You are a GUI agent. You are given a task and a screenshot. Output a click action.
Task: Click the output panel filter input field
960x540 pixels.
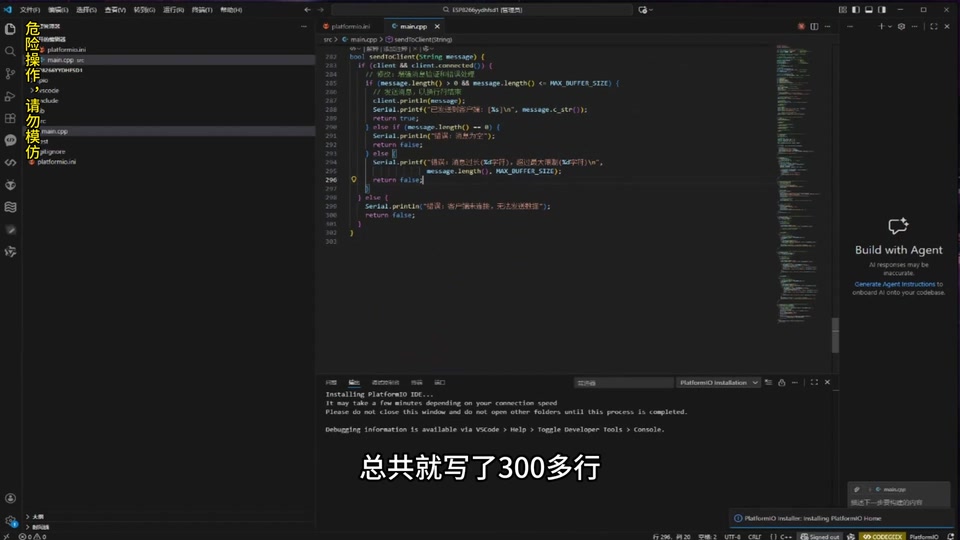[623, 383]
